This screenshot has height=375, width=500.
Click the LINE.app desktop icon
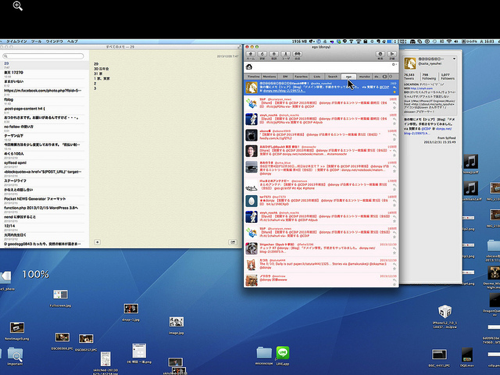(x=283, y=353)
